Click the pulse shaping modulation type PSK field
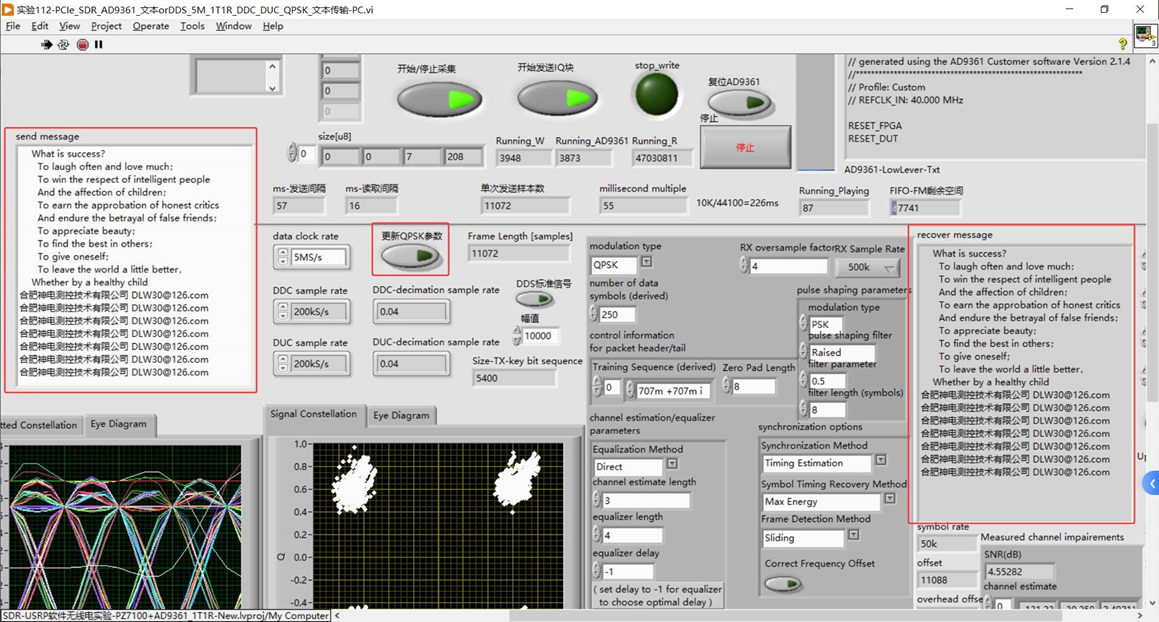1159x622 pixels. tap(826, 324)
